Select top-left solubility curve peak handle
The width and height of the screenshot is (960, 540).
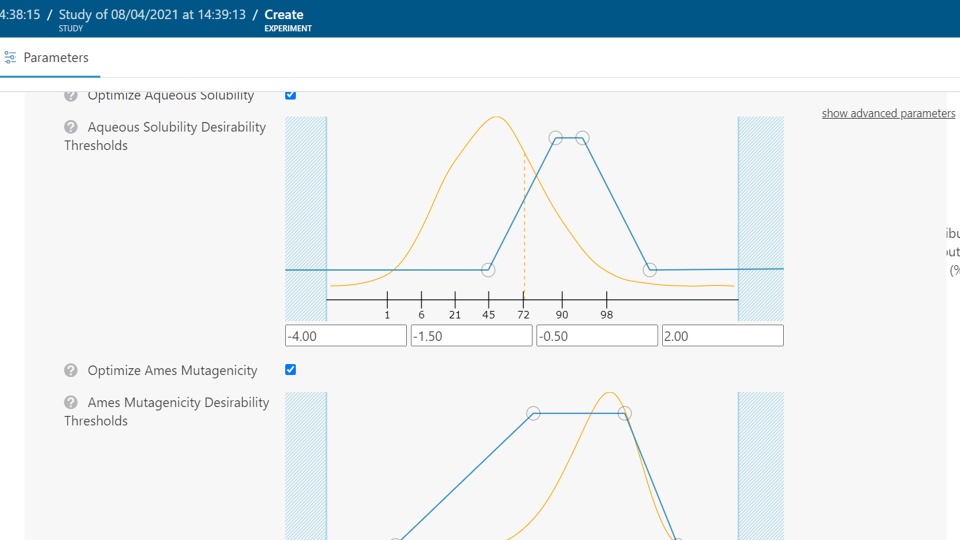tap(556, 138)
